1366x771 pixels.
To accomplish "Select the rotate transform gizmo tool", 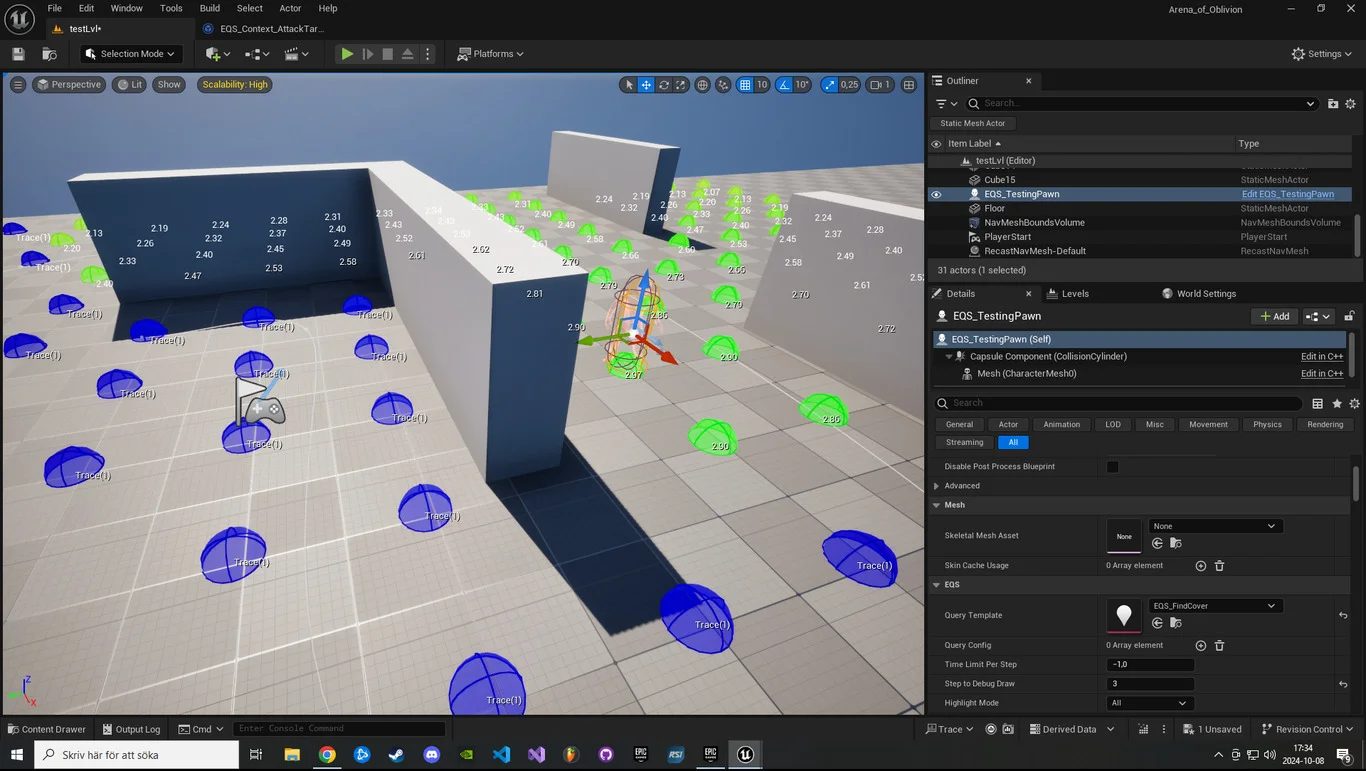I will [x=664, y=85].
